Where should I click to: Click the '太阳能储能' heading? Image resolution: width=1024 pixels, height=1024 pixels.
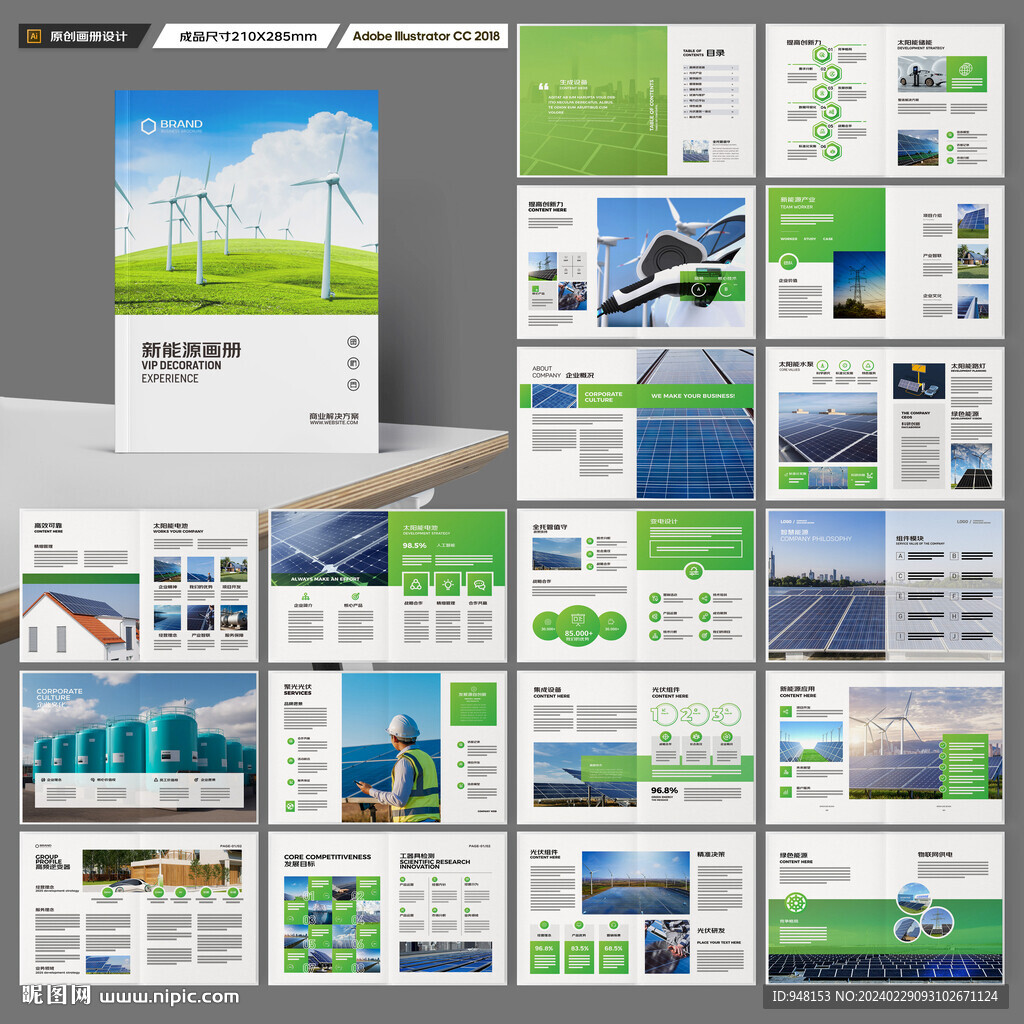click(914, 42)
